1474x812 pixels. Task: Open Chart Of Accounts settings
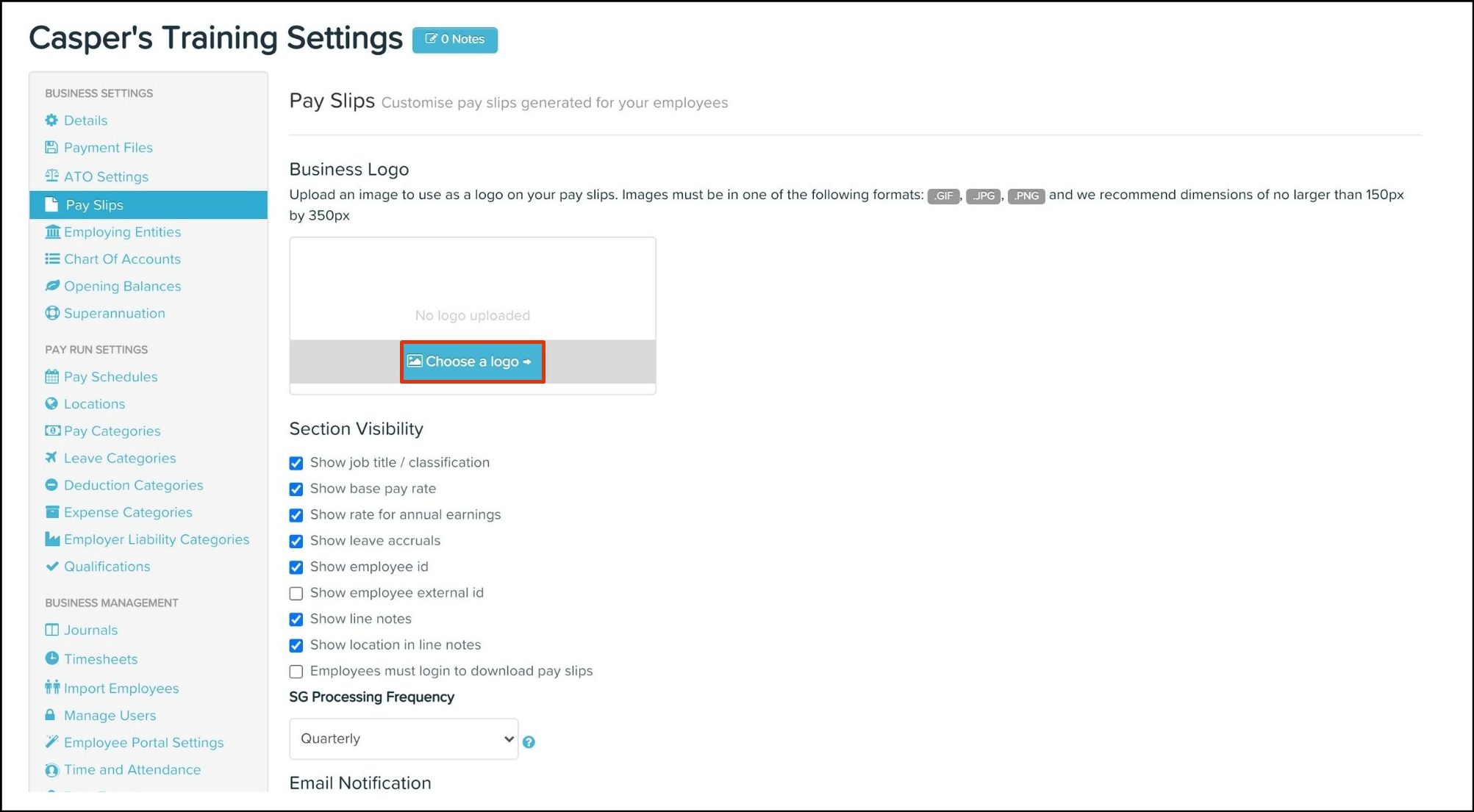click(122, 259)
